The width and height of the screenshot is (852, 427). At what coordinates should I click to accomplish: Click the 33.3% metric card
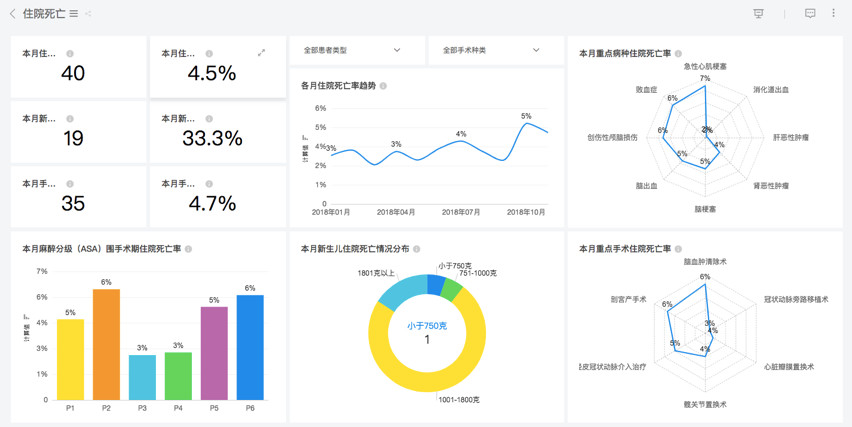click(x=218, y=132)
